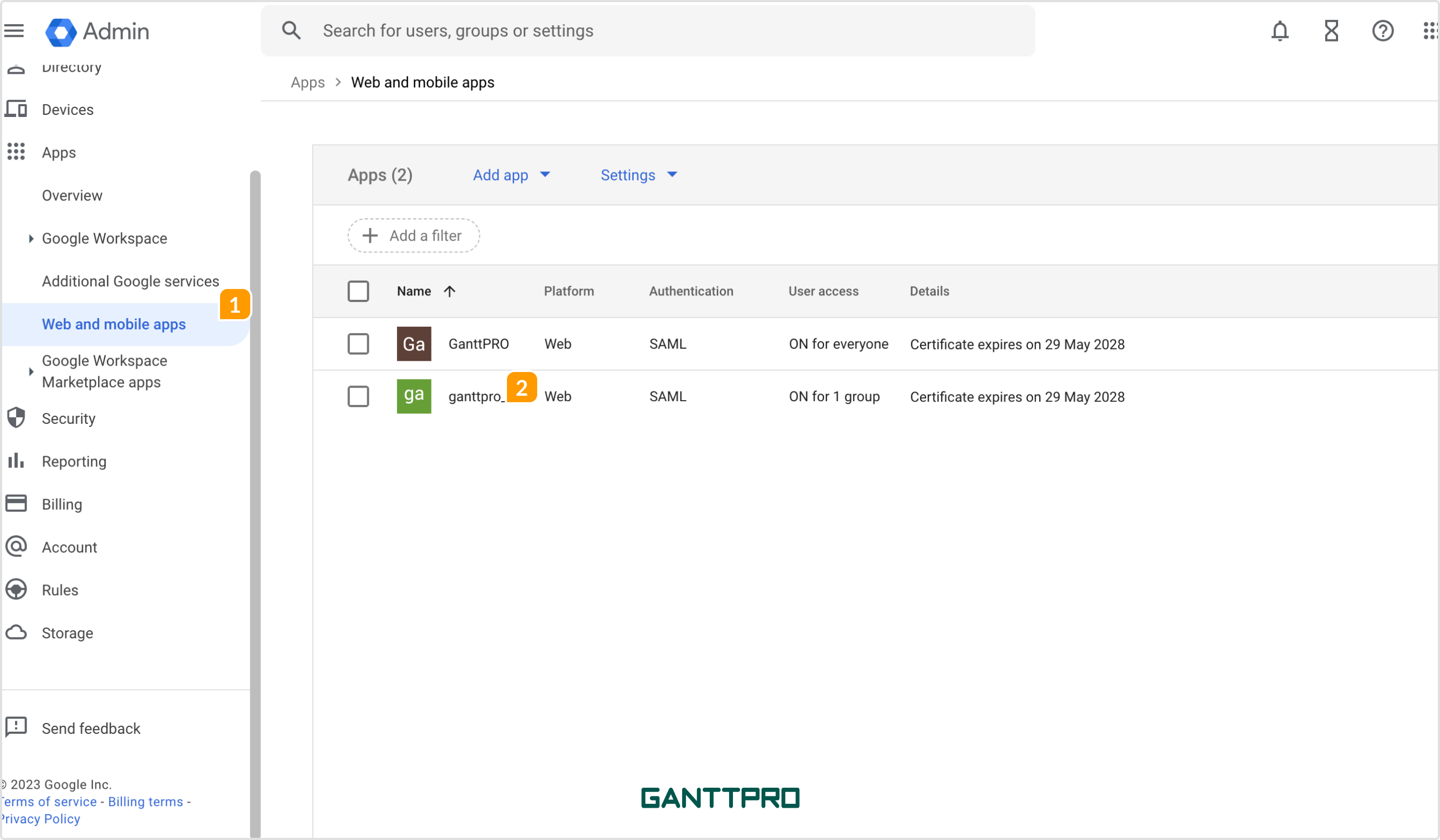Screen dimensions: 1440x840
Task: Tick the GanttPRO row checkbox
Action: (x=358, y=343)
